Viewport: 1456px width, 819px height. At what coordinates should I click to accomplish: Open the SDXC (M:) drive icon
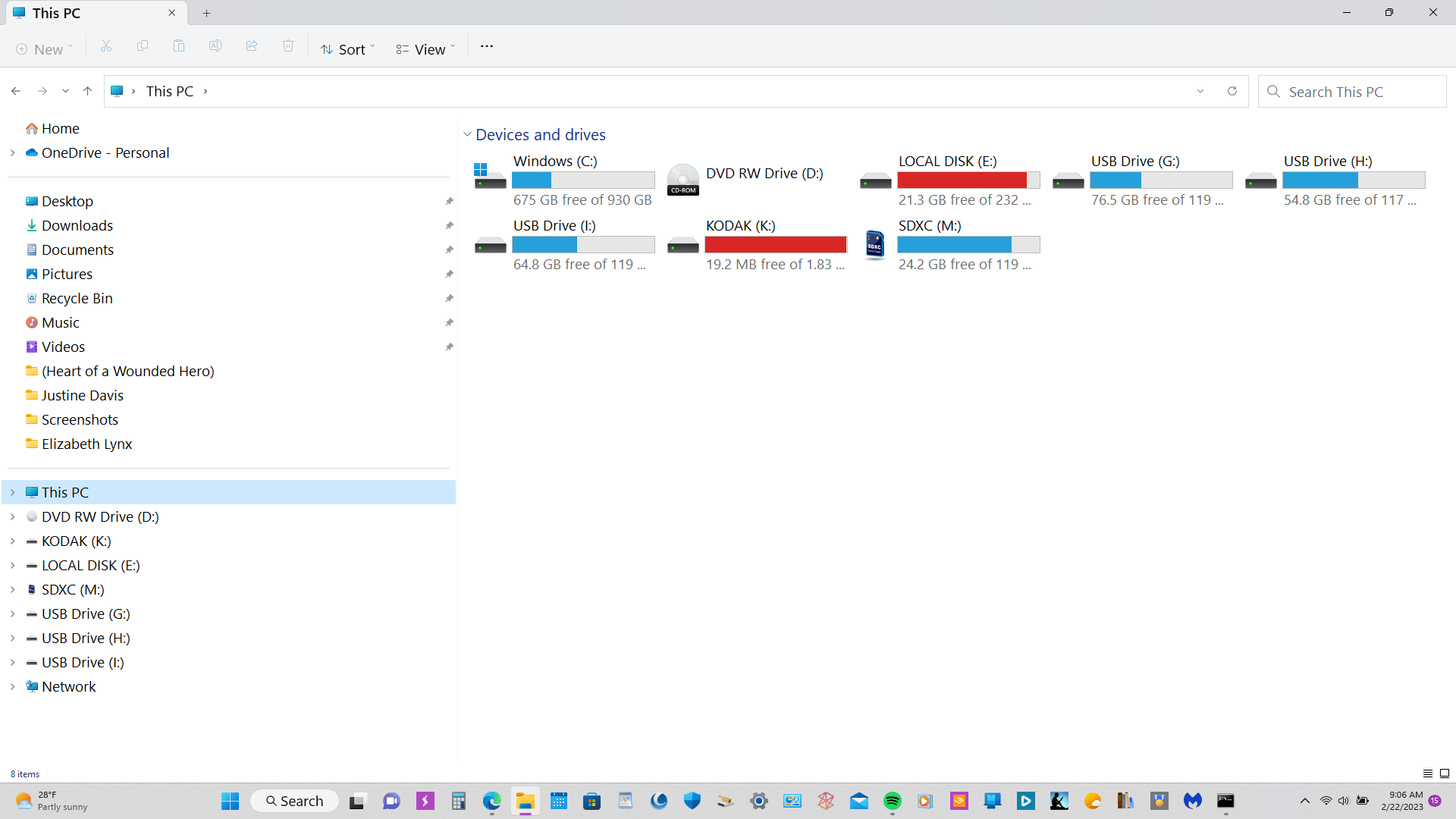pyautogui.click(x=875, y=245)
